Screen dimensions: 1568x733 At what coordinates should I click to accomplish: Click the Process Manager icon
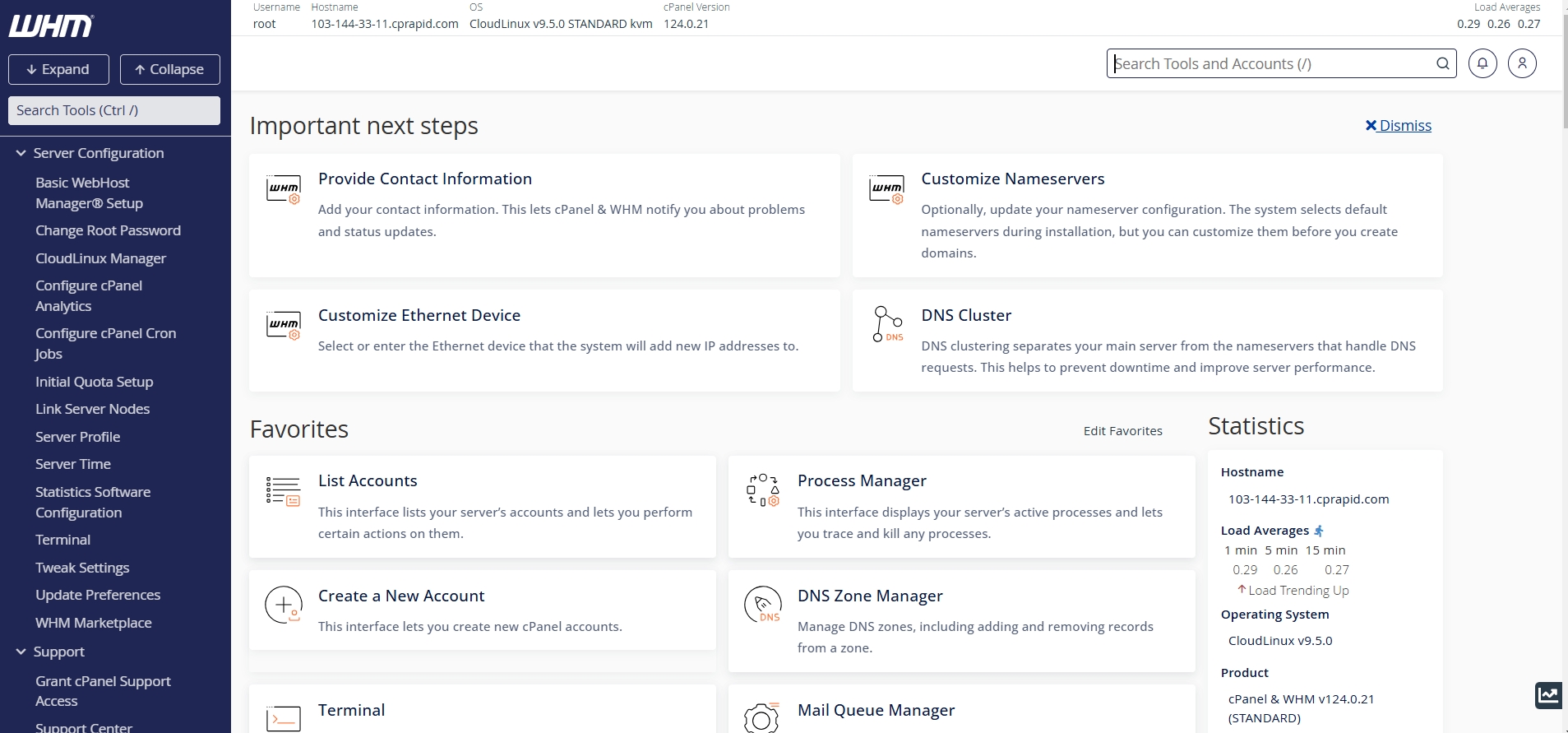tap(762, 490)
